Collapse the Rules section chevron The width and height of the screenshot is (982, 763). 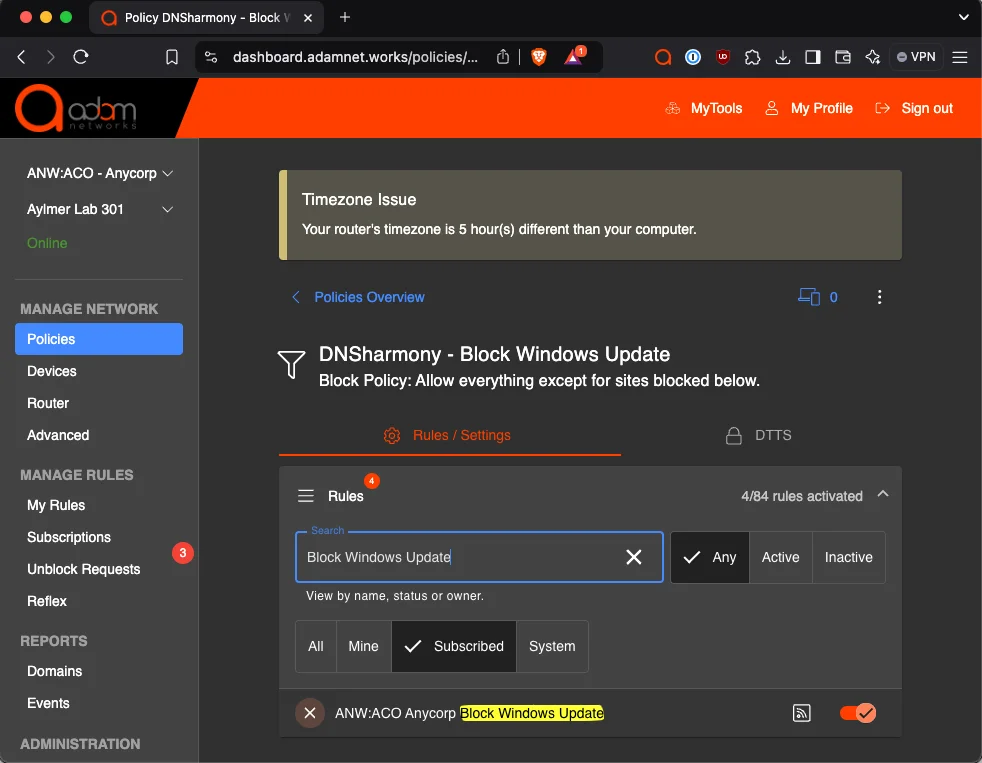pyautogui.click(x=883, y=494)
